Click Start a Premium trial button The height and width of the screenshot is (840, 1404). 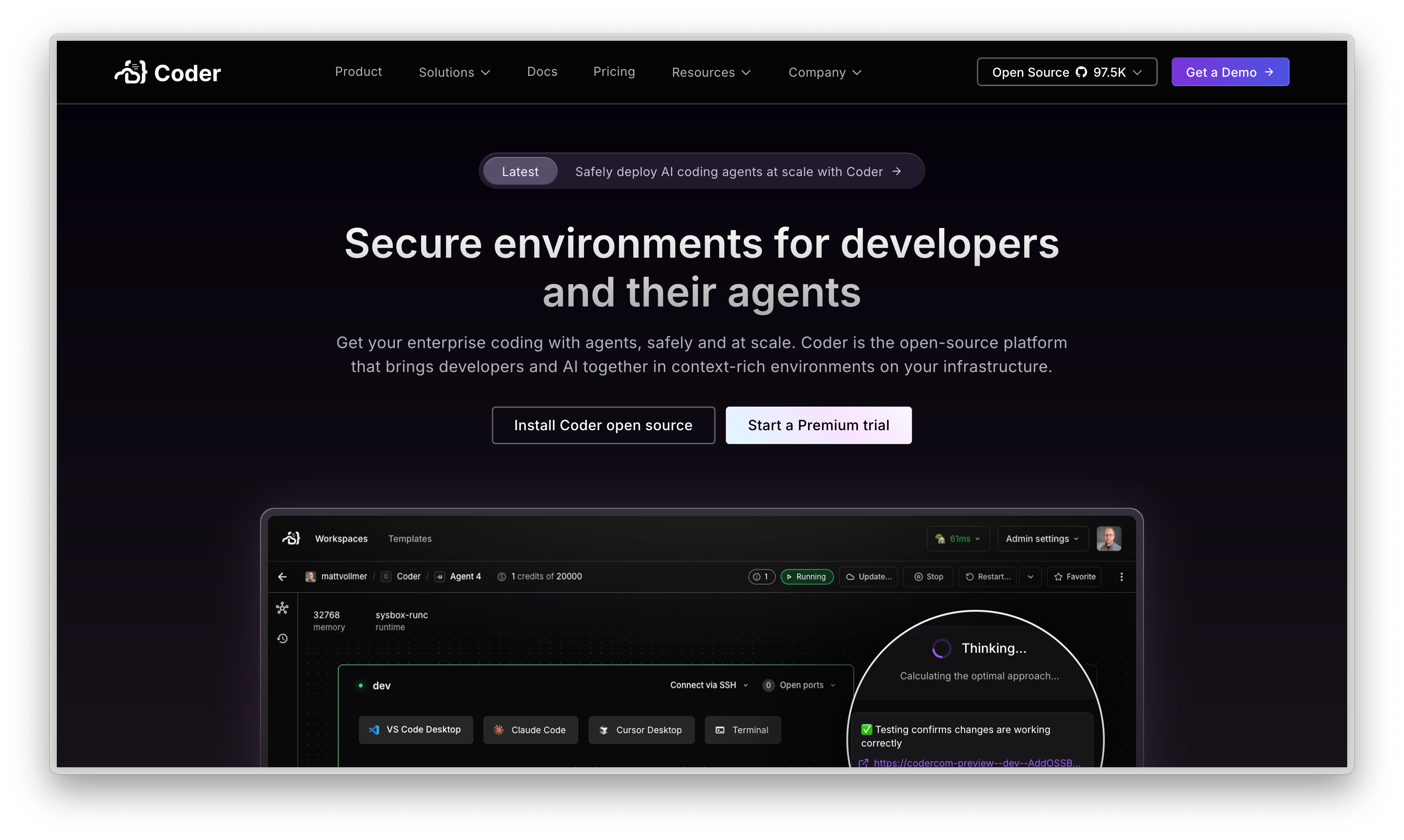[x=818, y=425]
